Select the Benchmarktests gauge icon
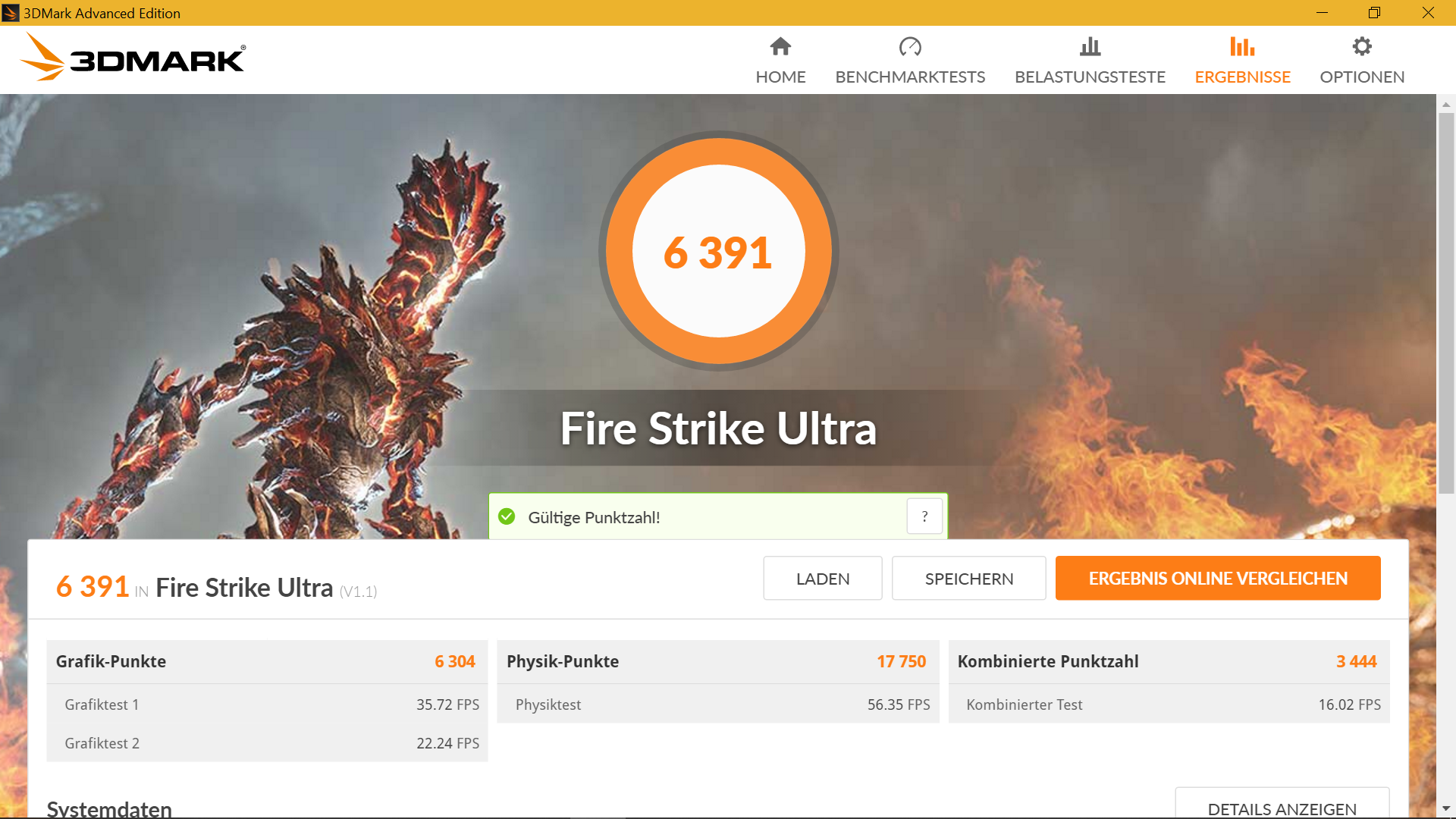The width and height of the screenshot is (1456, 819). [910, 47]
